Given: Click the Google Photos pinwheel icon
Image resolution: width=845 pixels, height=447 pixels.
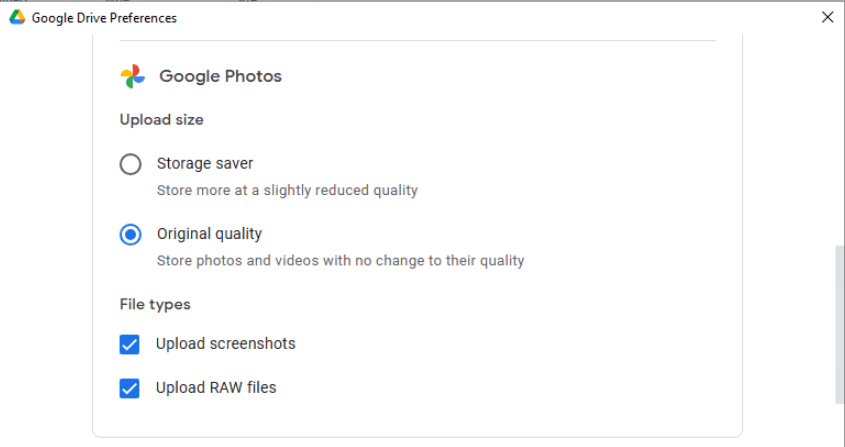Looking at the screenshot, I should click(132, 76).
